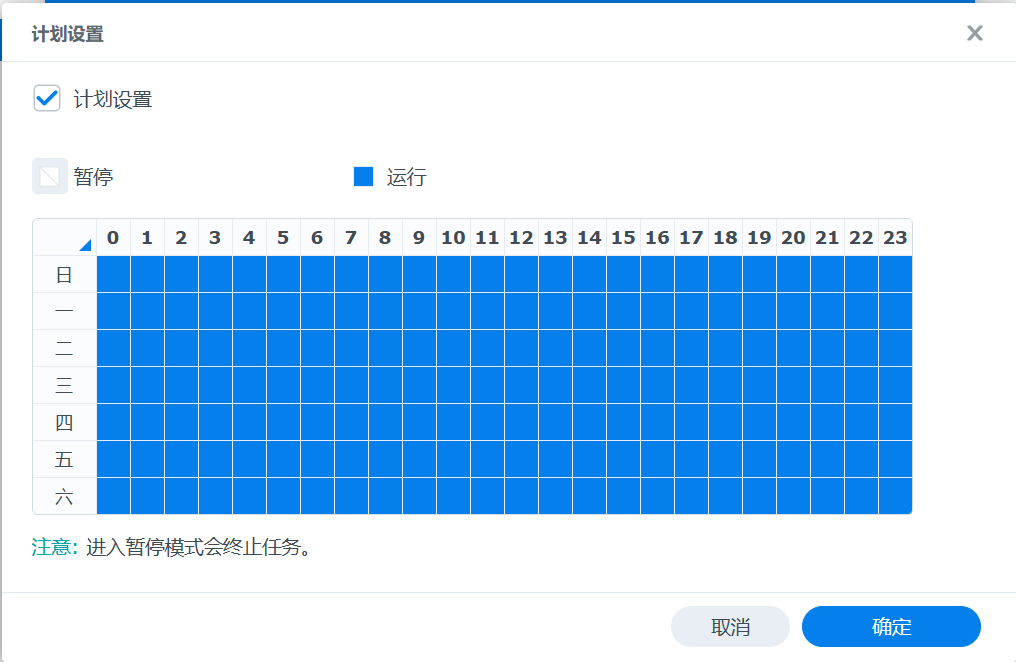Screen dimensions: 1016x662
Task: Click a blue 运行 cell for Saturday noon
Action: tap(521, 496)
